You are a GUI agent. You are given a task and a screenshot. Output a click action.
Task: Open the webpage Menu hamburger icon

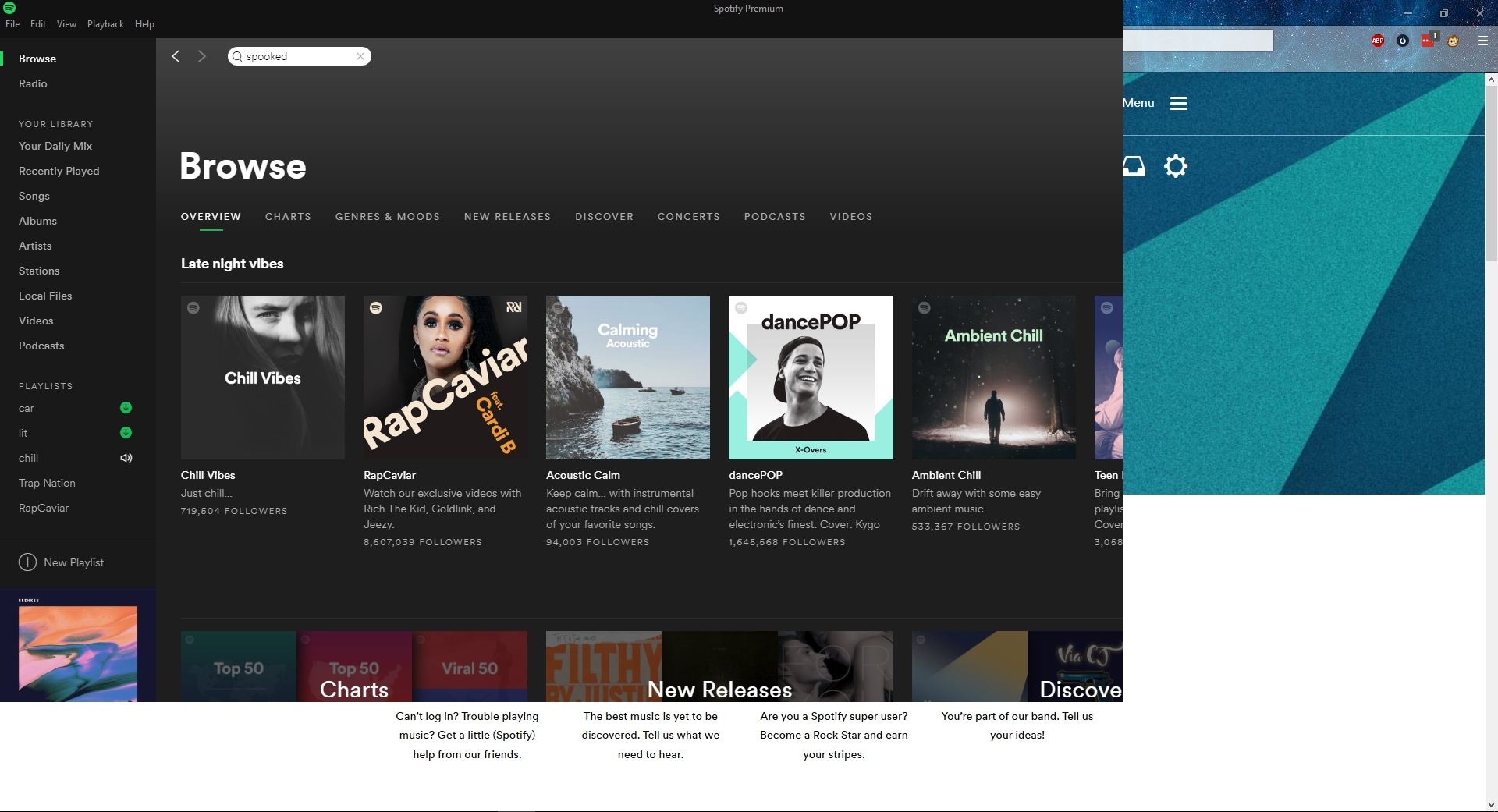(x=1179, y=104)
